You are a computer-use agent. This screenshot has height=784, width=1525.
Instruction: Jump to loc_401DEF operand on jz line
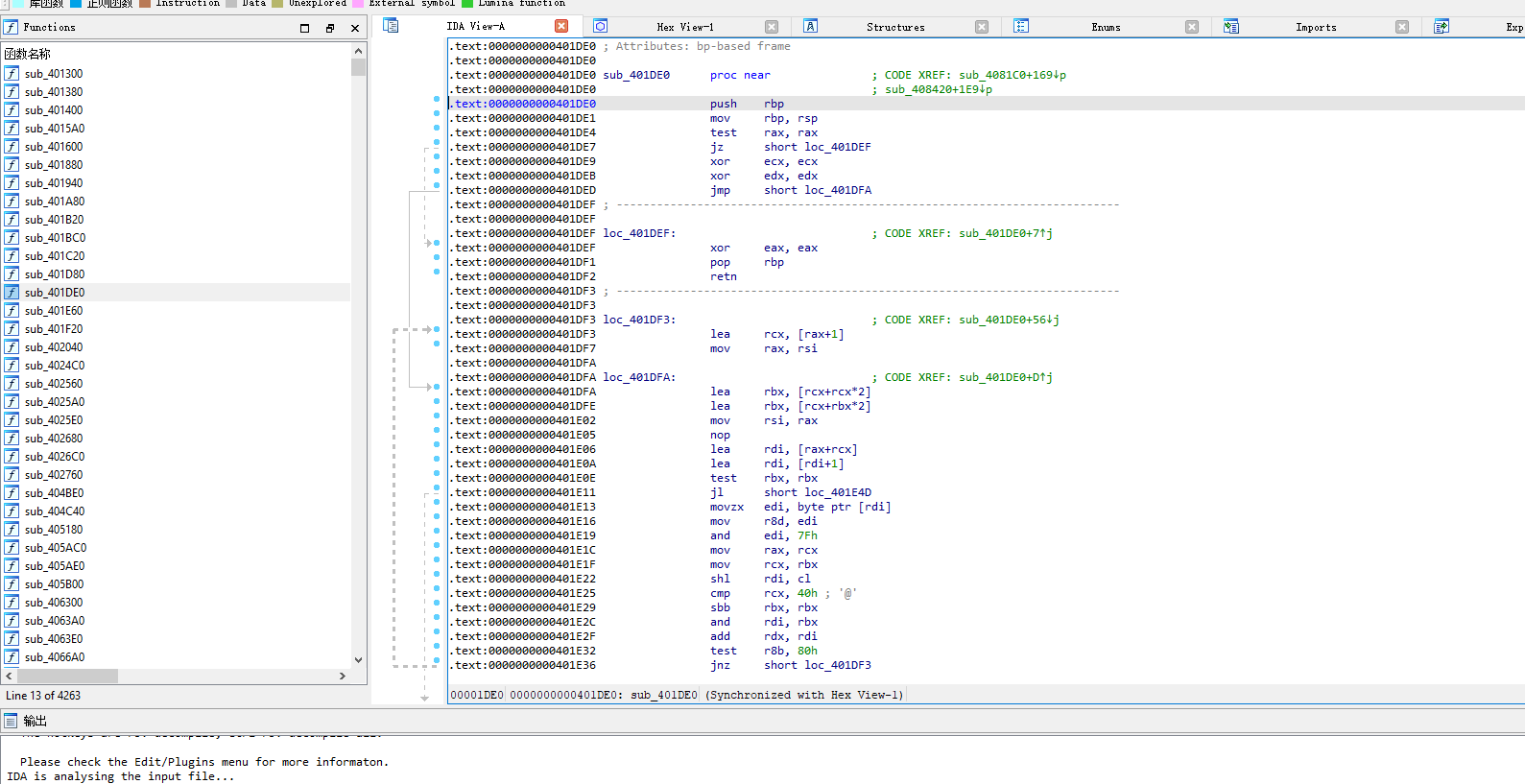[x=837, y=147]
